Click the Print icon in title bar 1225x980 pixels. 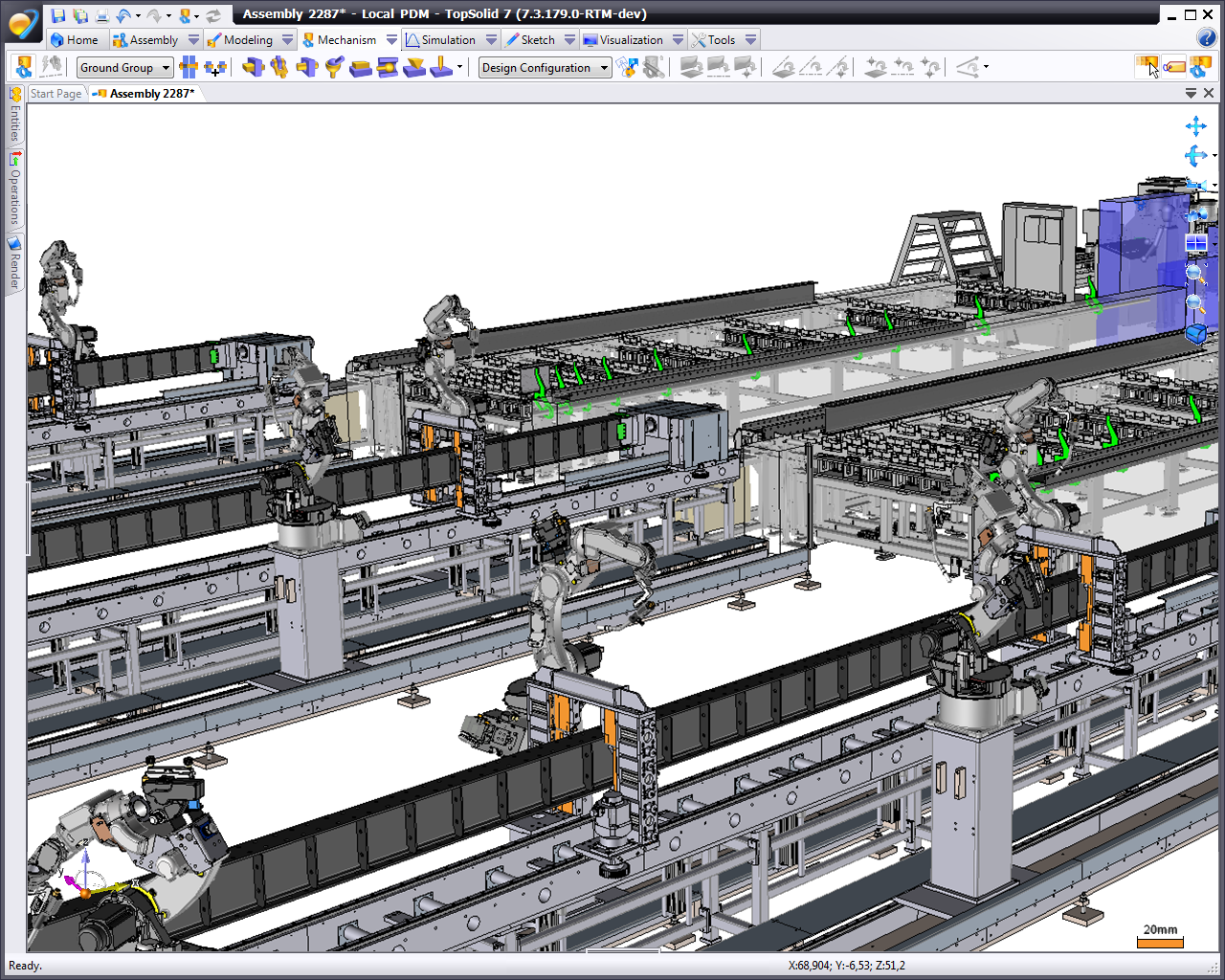[101, 14]
